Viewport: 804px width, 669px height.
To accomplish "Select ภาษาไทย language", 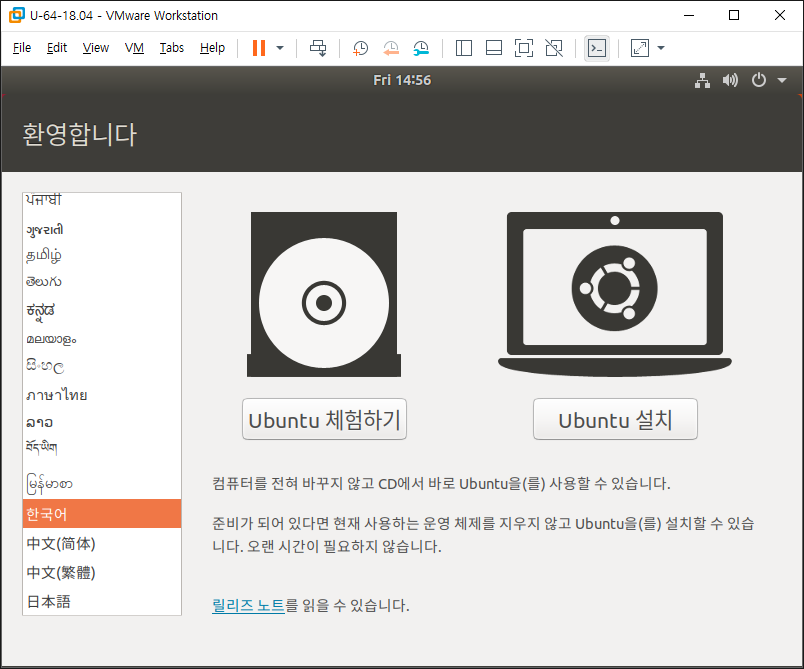I will click(x=102, y=395).
